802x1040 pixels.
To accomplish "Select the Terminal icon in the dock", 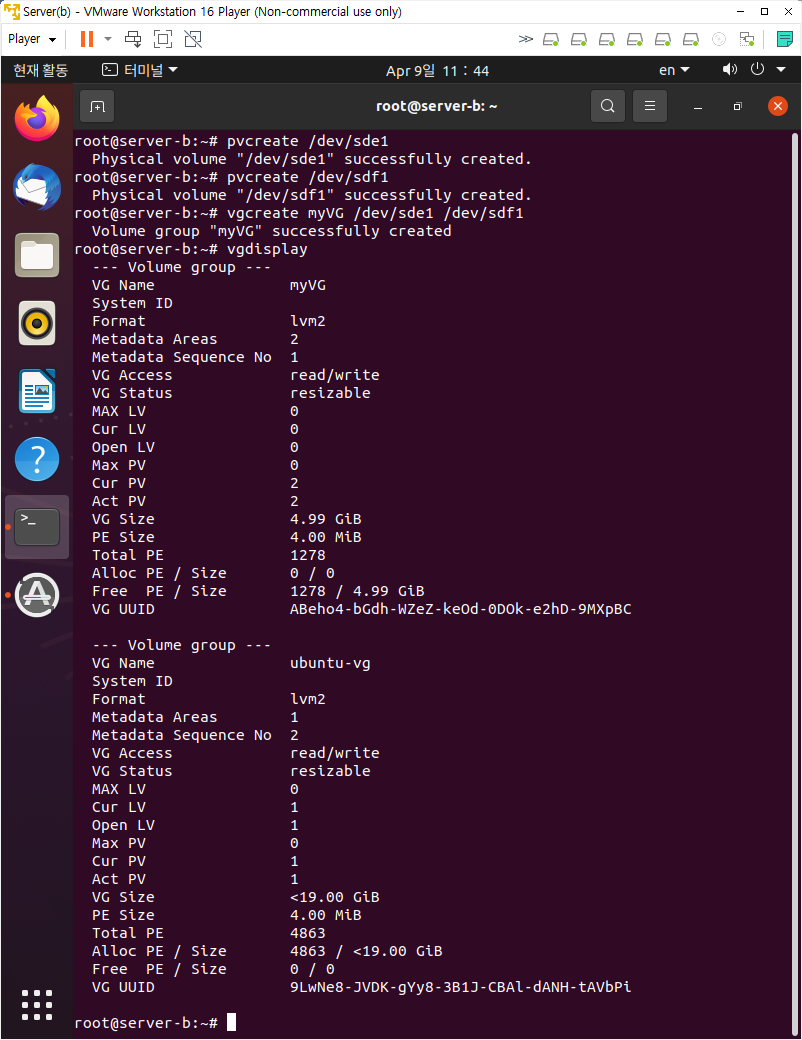I will (37, 527).
